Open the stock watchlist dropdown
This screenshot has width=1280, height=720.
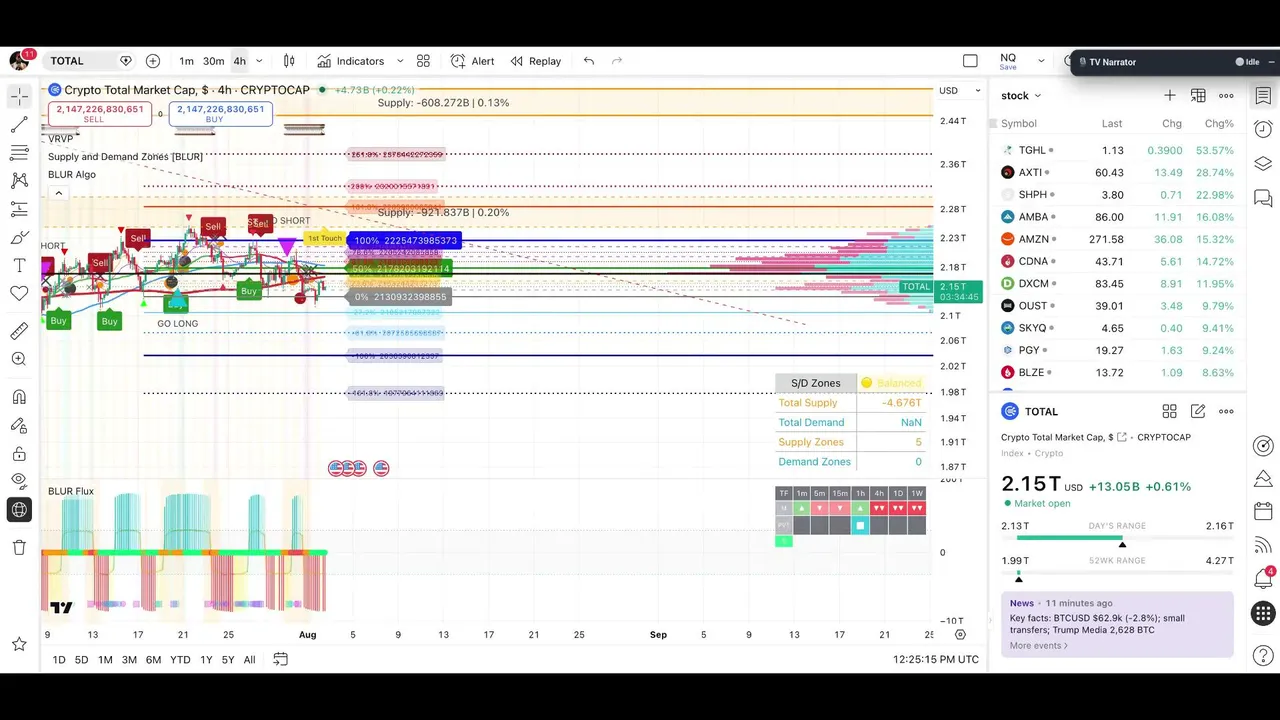click(x=1021, y=96)
